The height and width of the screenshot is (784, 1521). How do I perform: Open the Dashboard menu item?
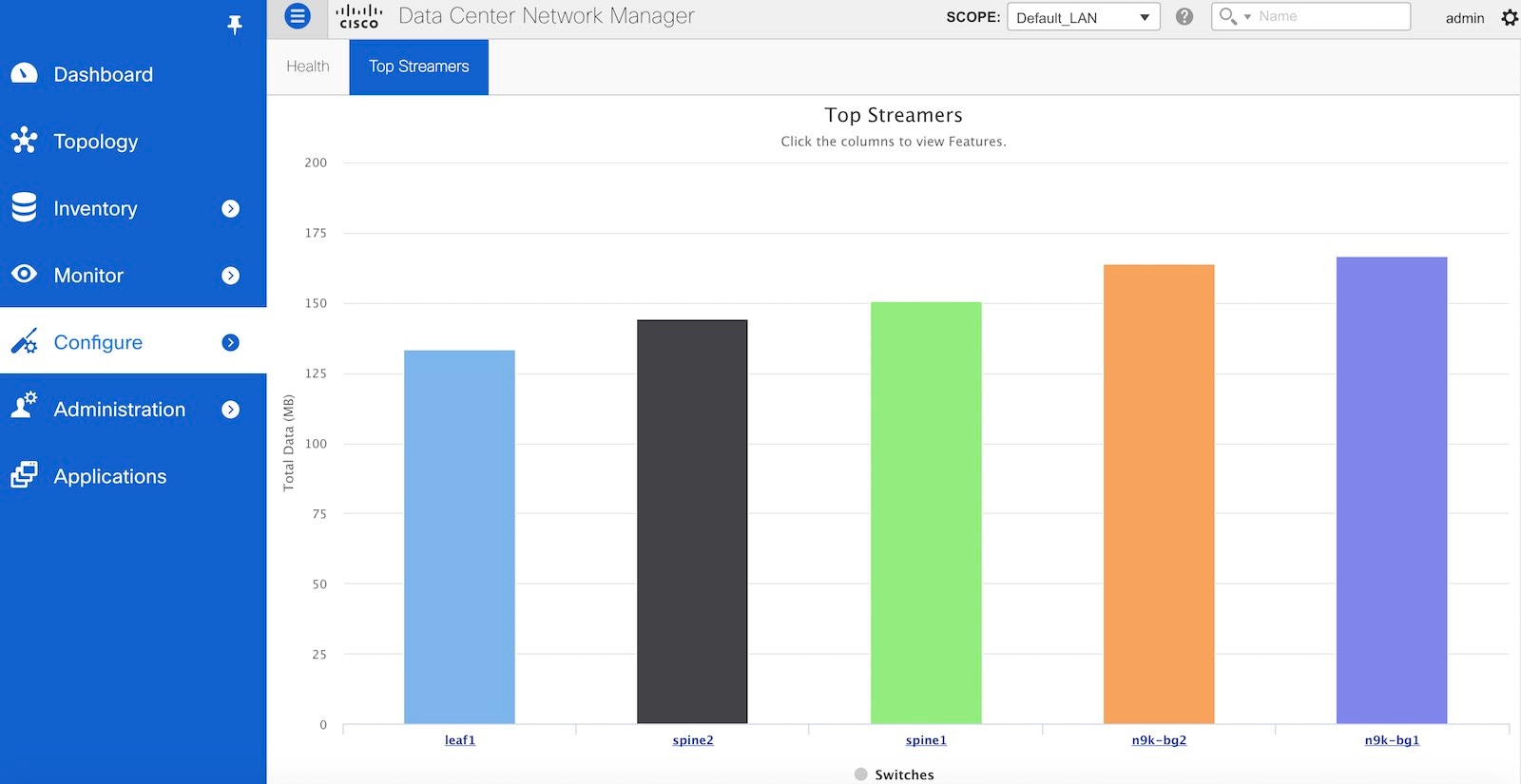tap(133, 74)
